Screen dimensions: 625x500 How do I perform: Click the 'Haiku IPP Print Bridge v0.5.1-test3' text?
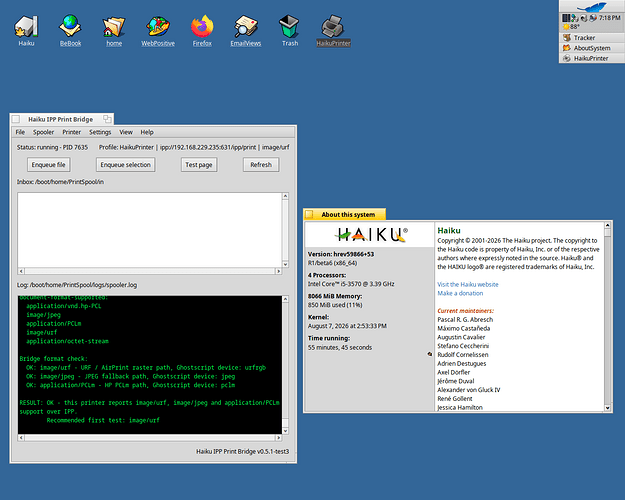[x=242, y=451]
